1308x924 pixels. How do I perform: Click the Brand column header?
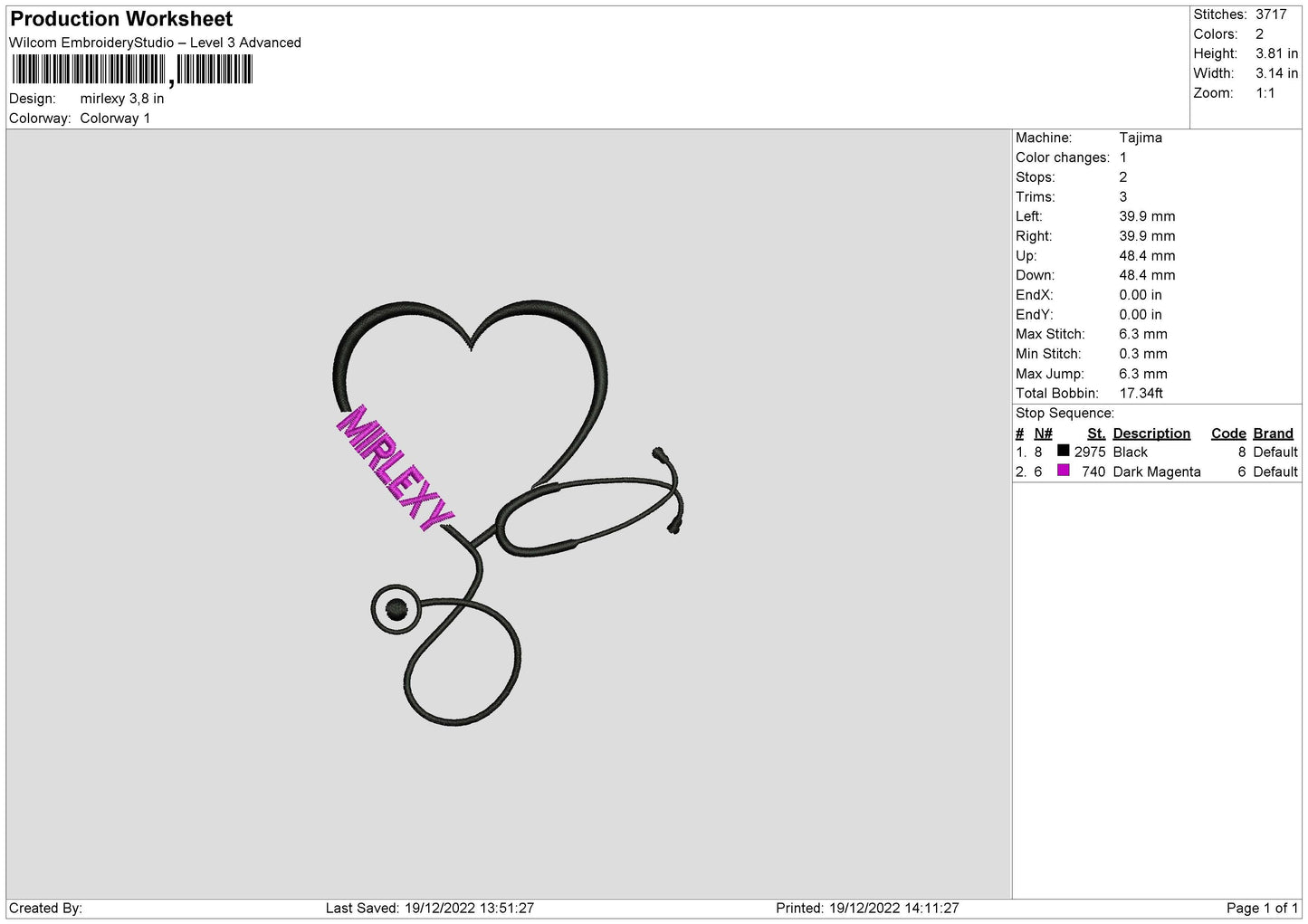[1273, 433]
